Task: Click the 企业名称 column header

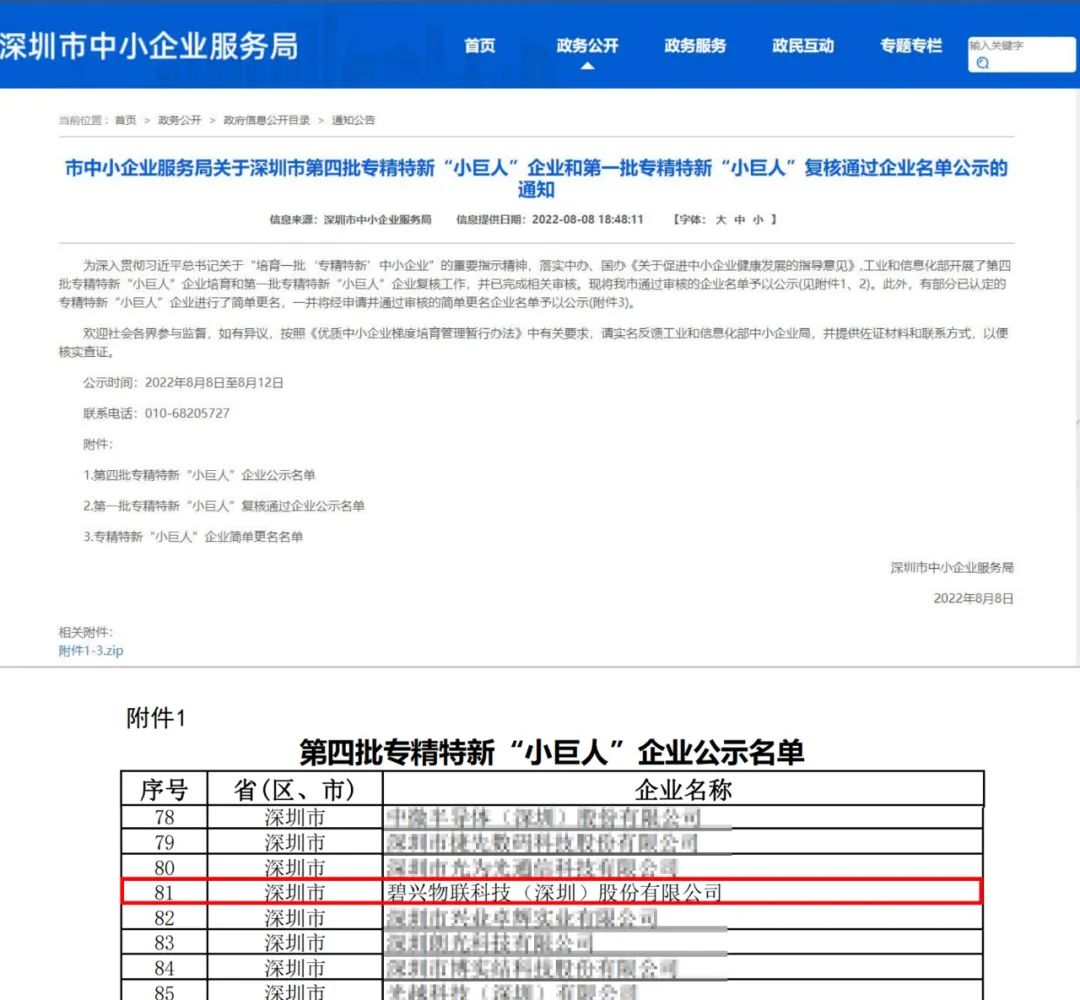Action: point(683,789)
